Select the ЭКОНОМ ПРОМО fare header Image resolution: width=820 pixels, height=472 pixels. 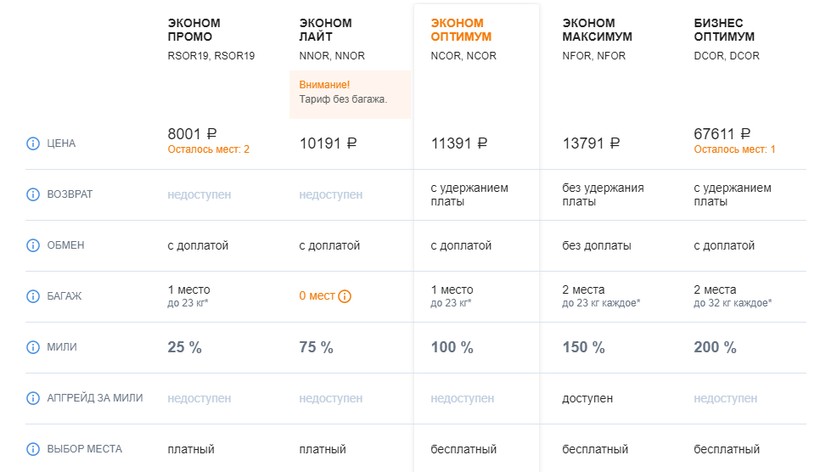tap(194, 30)
